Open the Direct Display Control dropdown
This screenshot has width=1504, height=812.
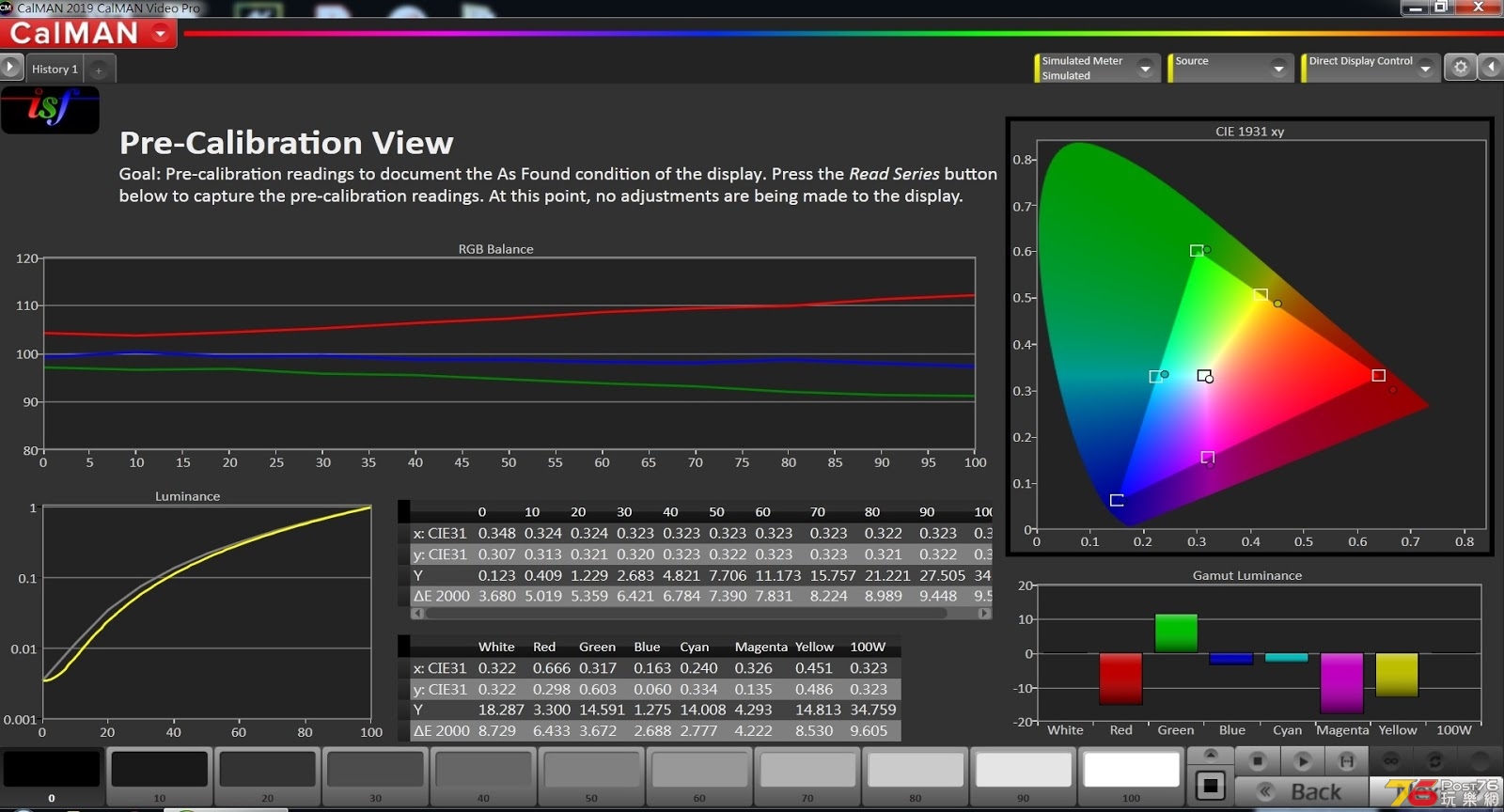click(x=1425, y=68)
